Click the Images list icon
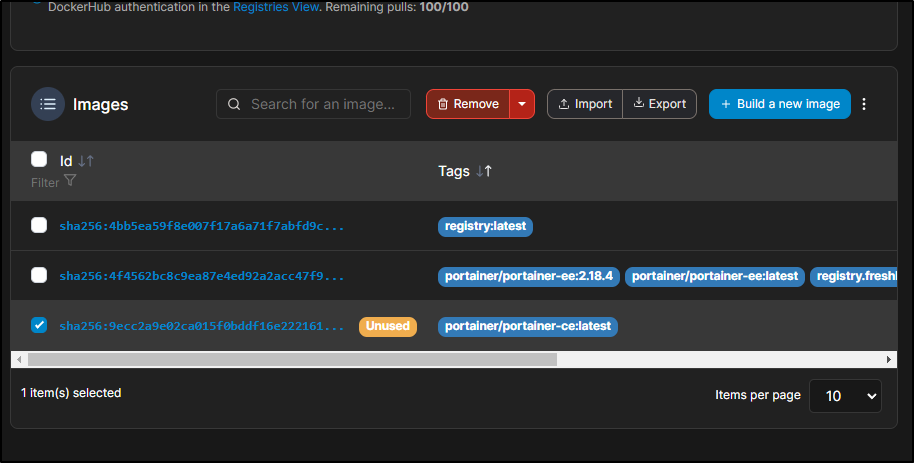Screen dimensions: 914x463 [x=48, y=104]
